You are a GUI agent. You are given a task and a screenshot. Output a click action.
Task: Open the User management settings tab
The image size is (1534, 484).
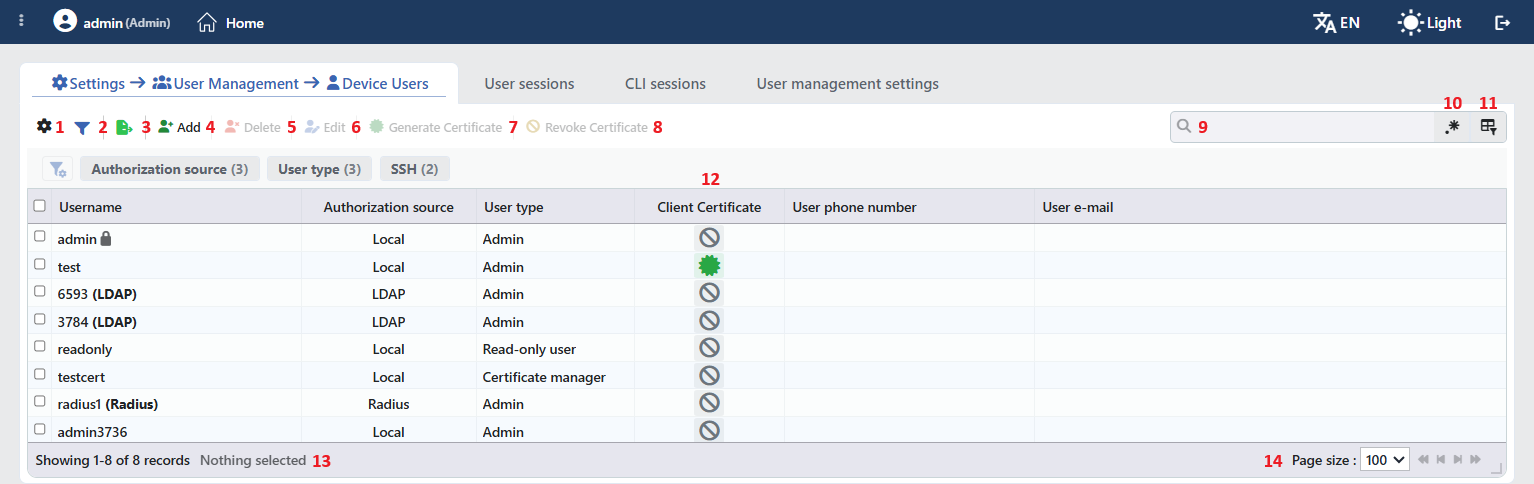pyautogui.click(x=847, y=84)
